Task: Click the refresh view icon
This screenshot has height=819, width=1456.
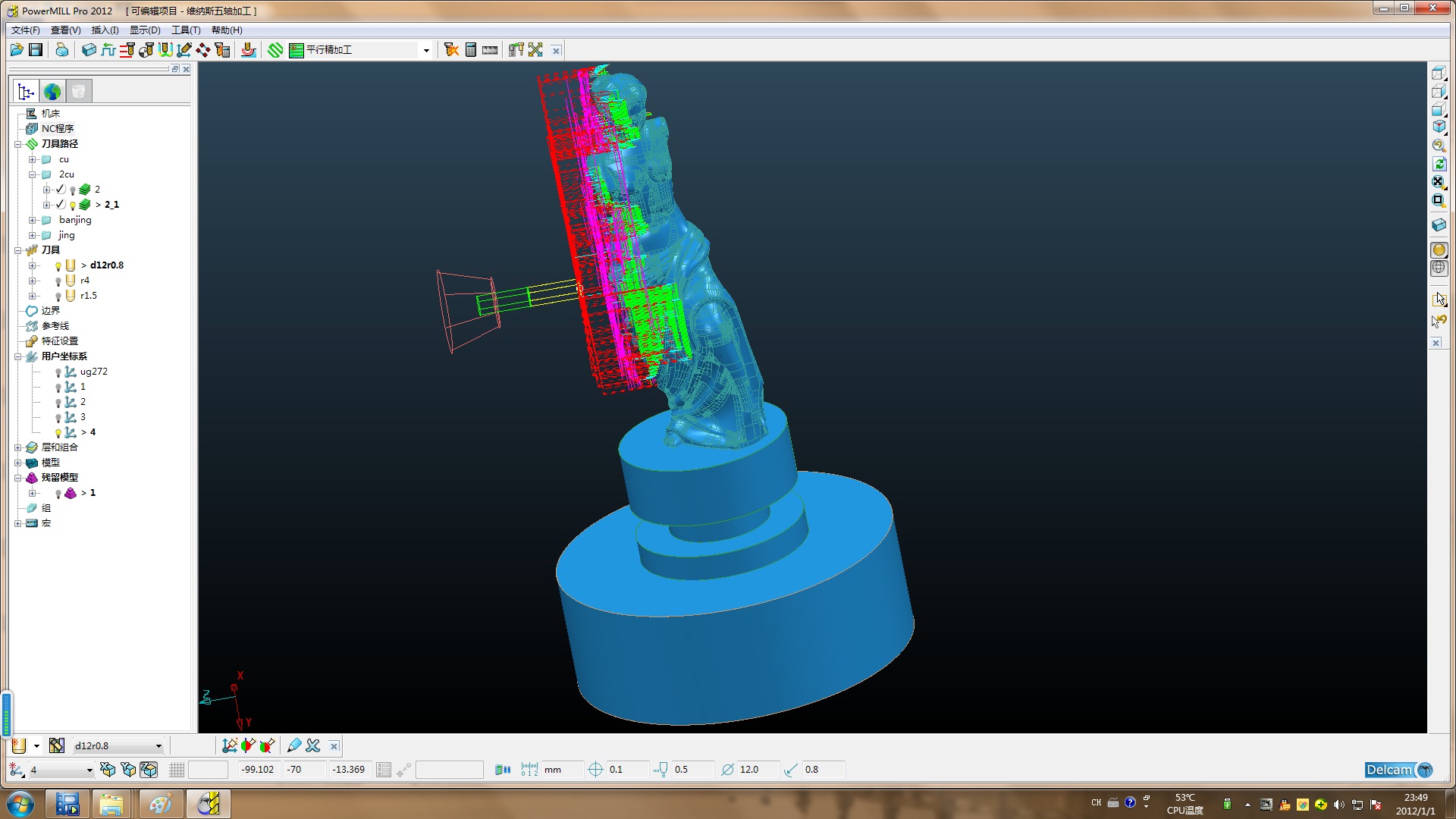Action: (1439, 164)
